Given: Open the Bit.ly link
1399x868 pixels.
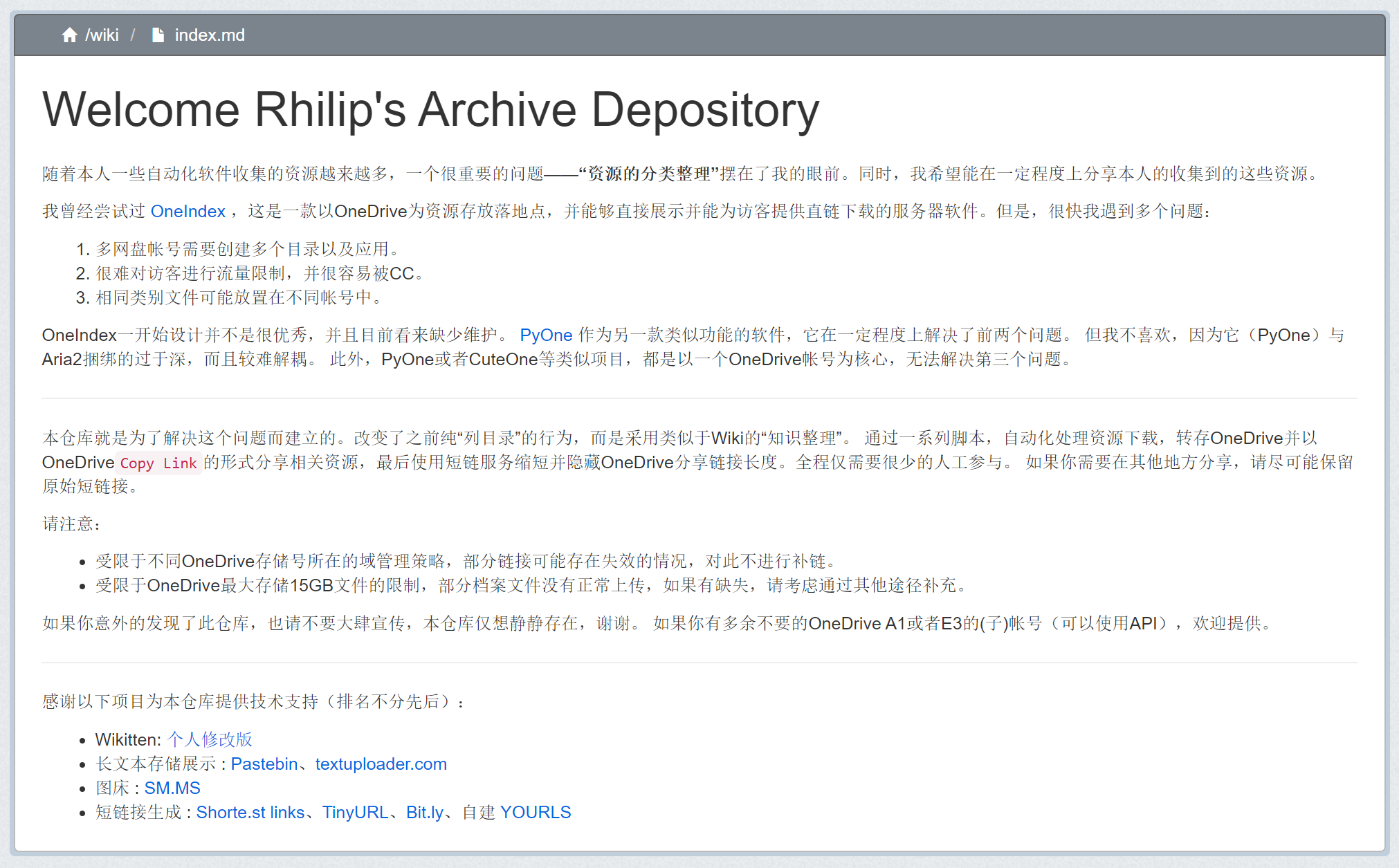Looking at the screenshot, I should tap(425, 812).
